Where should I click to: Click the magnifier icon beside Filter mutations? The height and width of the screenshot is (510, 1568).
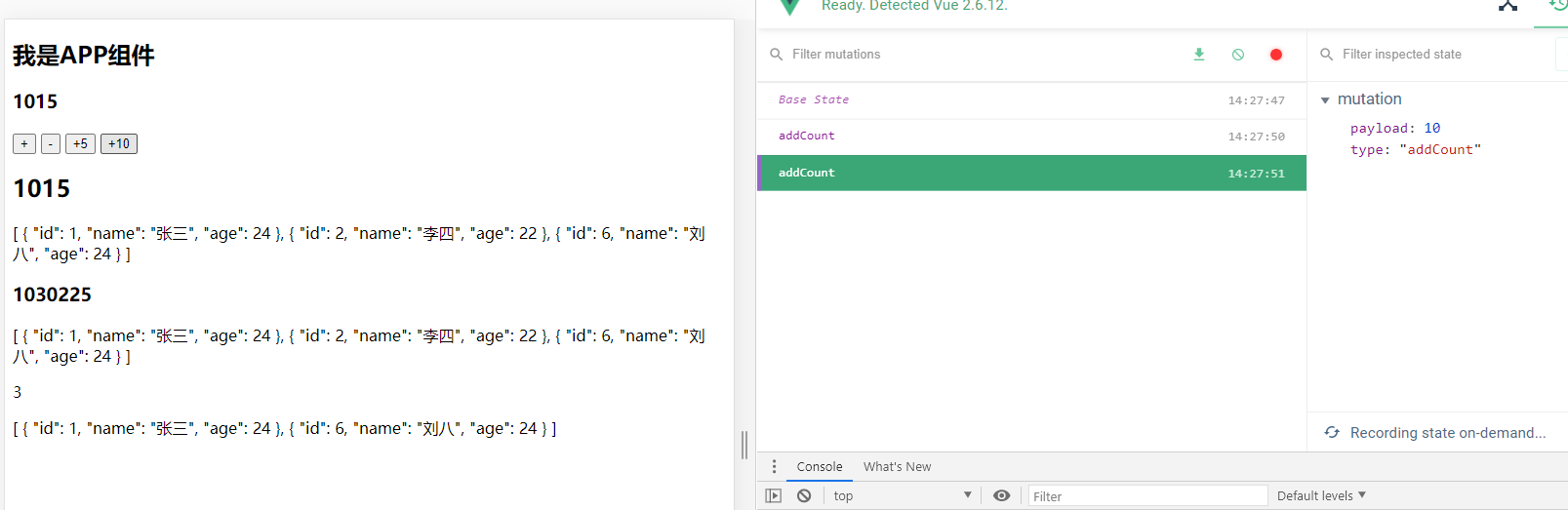click(x=776, y=55)
